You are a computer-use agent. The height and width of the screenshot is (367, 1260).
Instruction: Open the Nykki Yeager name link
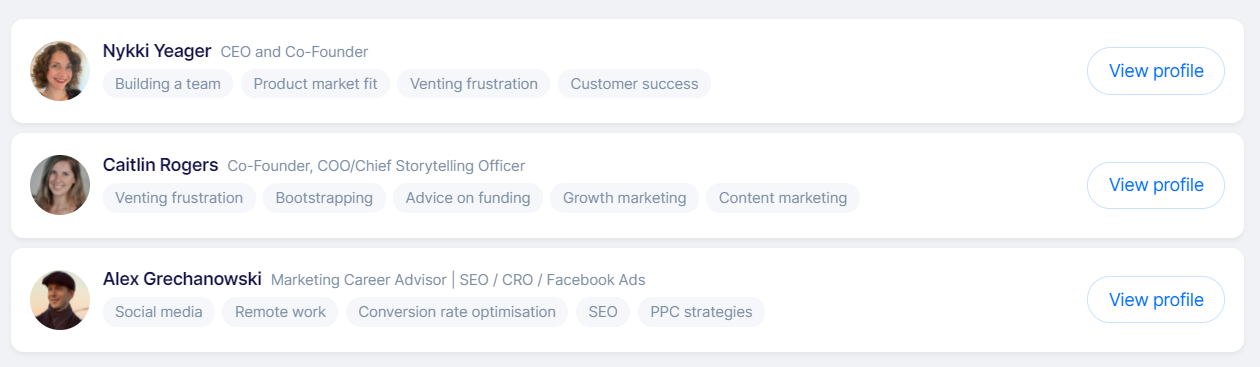157,51
